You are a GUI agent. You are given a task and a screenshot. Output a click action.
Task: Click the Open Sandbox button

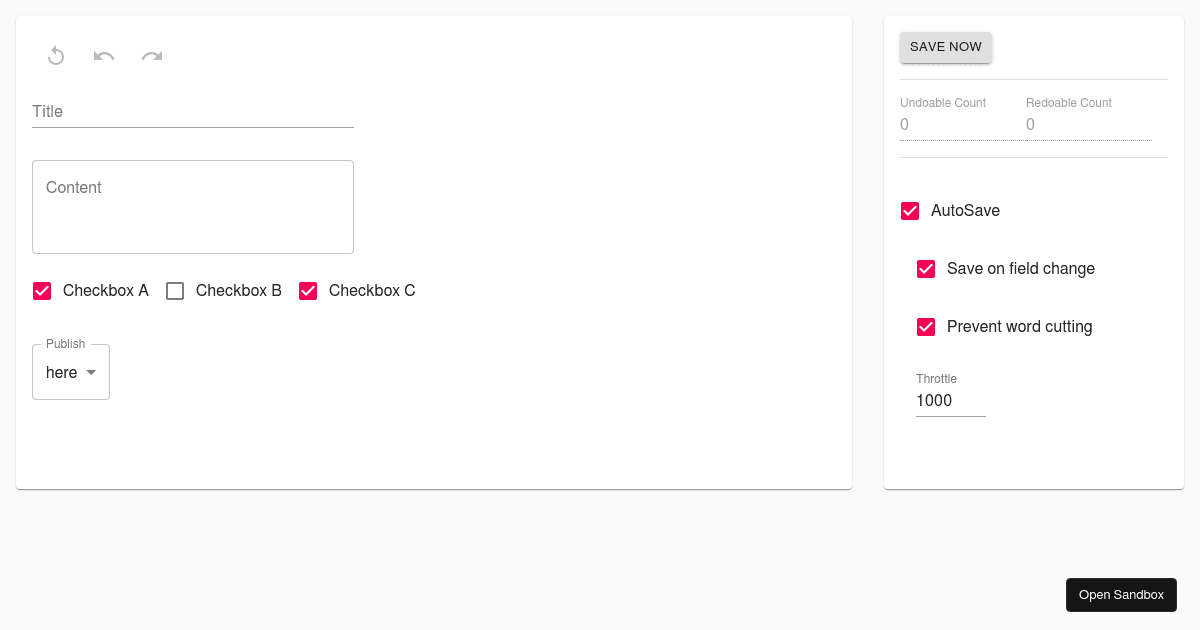point(1121,594)
